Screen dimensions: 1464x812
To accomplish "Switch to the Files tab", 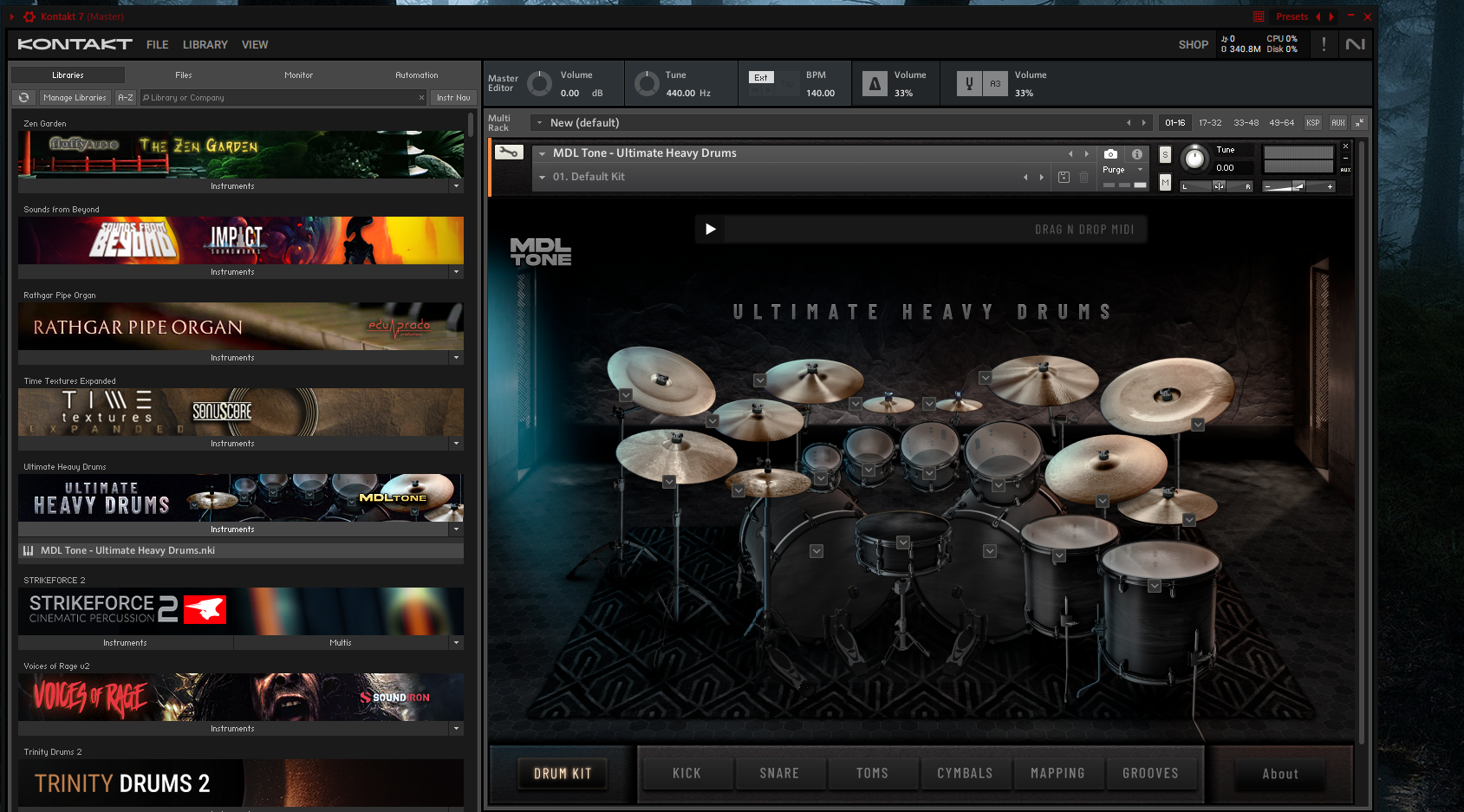I will coord(184,75).
